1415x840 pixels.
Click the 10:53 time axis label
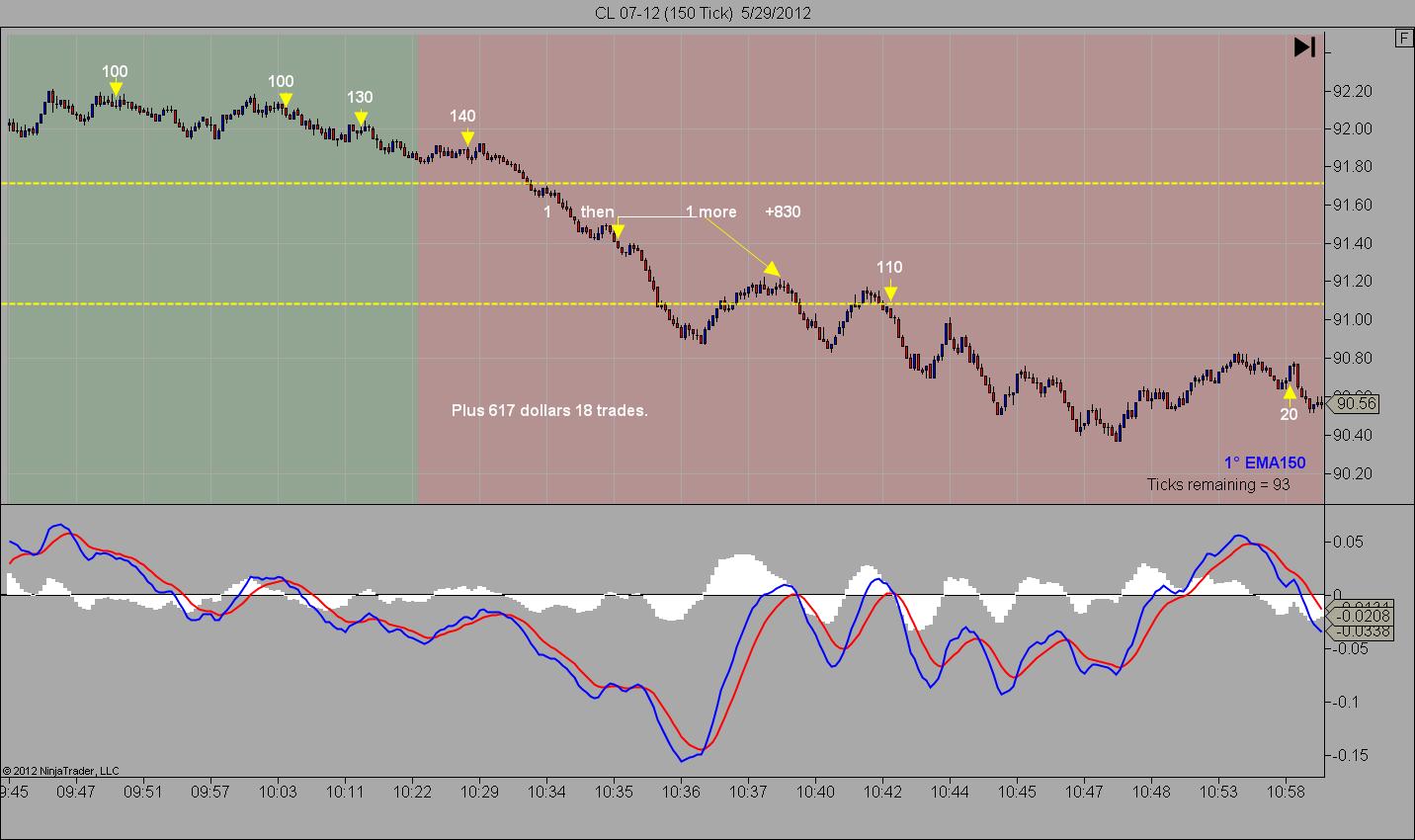pyautogui.click(x=1218, y=792)
